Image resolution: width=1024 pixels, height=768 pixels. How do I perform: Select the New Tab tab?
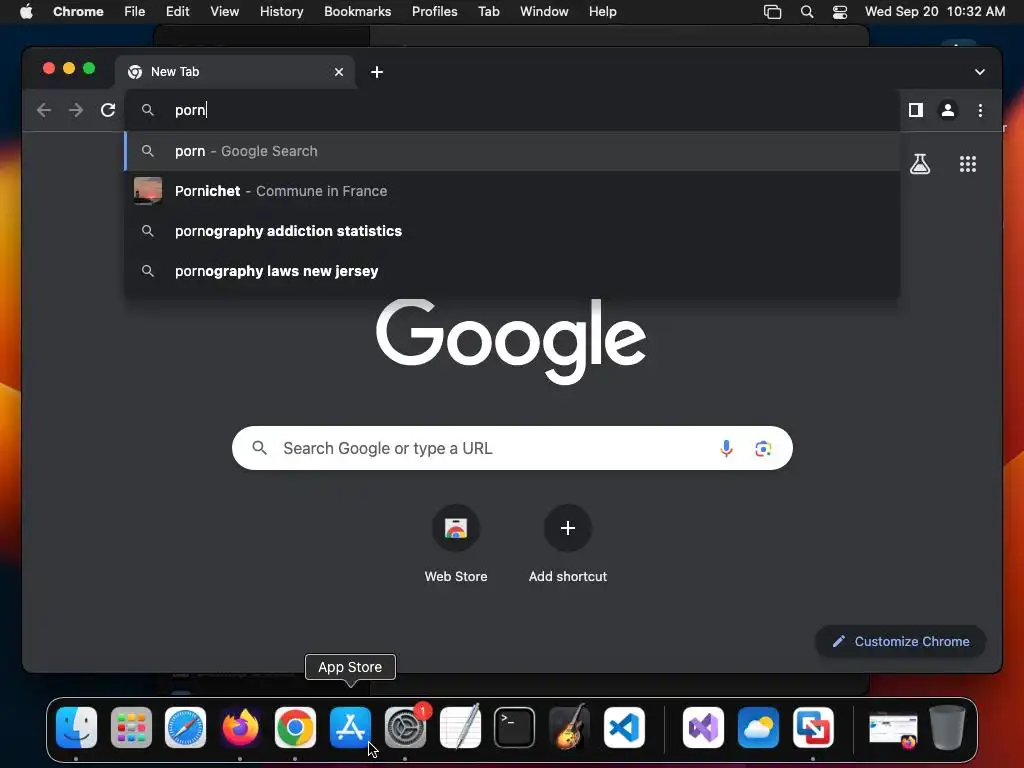(x=235, y=72)
